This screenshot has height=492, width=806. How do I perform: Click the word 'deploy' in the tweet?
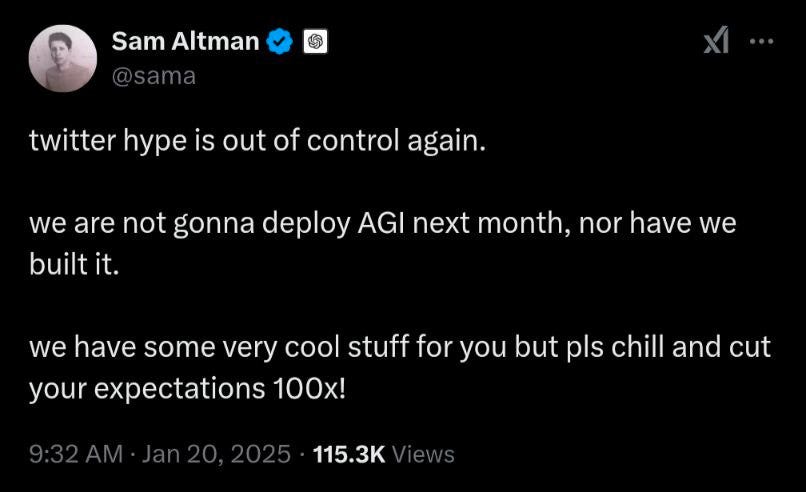[x=306, y=224]
